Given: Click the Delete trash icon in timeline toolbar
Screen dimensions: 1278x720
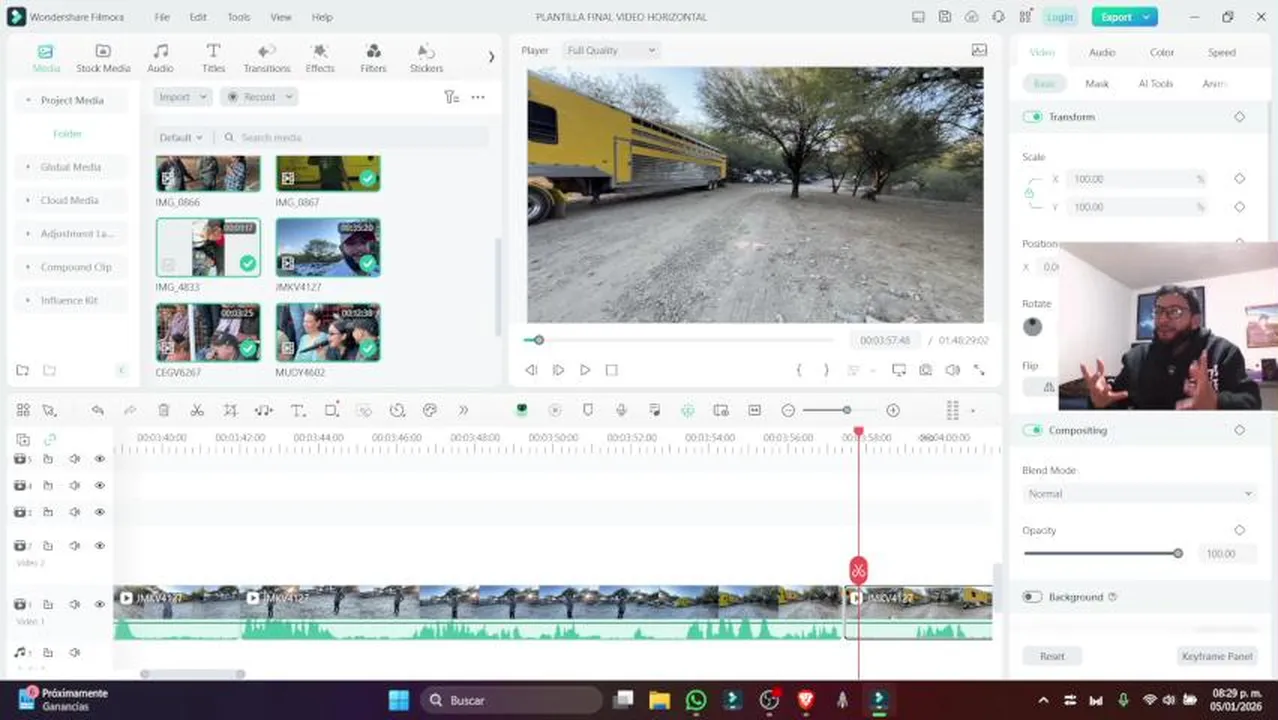Looking at the screenshot, I should click(x=164, y=410).
